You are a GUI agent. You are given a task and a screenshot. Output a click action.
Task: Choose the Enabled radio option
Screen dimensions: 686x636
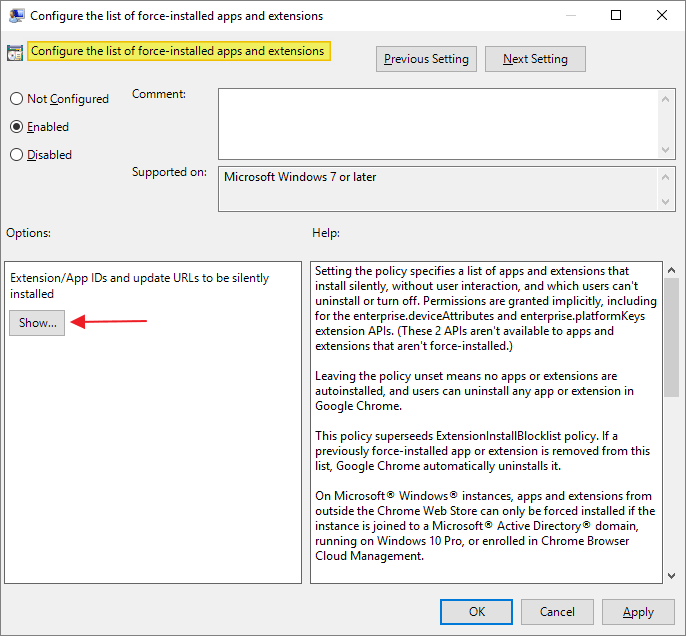(16, 127)
